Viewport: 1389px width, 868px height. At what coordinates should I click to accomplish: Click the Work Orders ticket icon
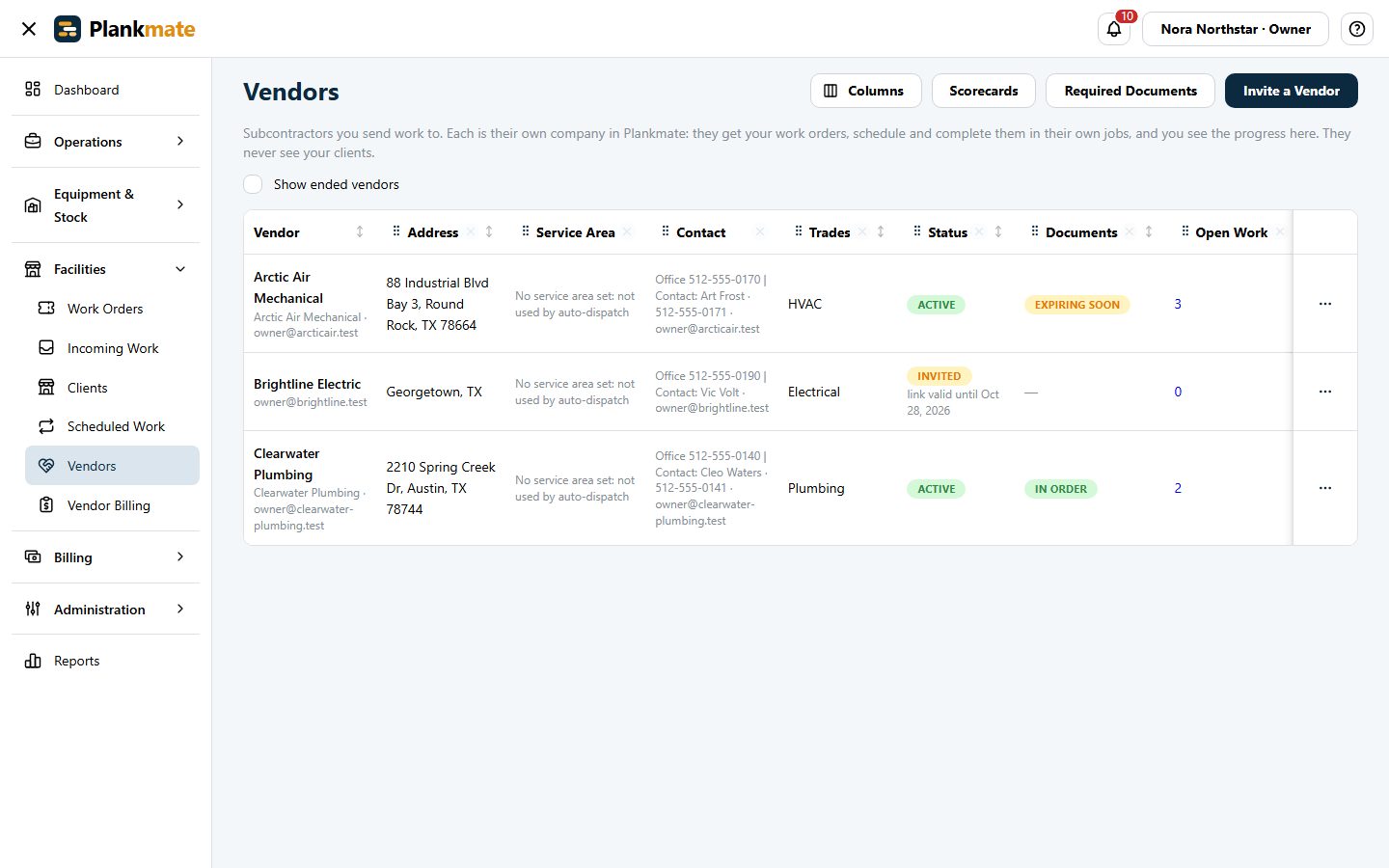click(x=46, y=309)
